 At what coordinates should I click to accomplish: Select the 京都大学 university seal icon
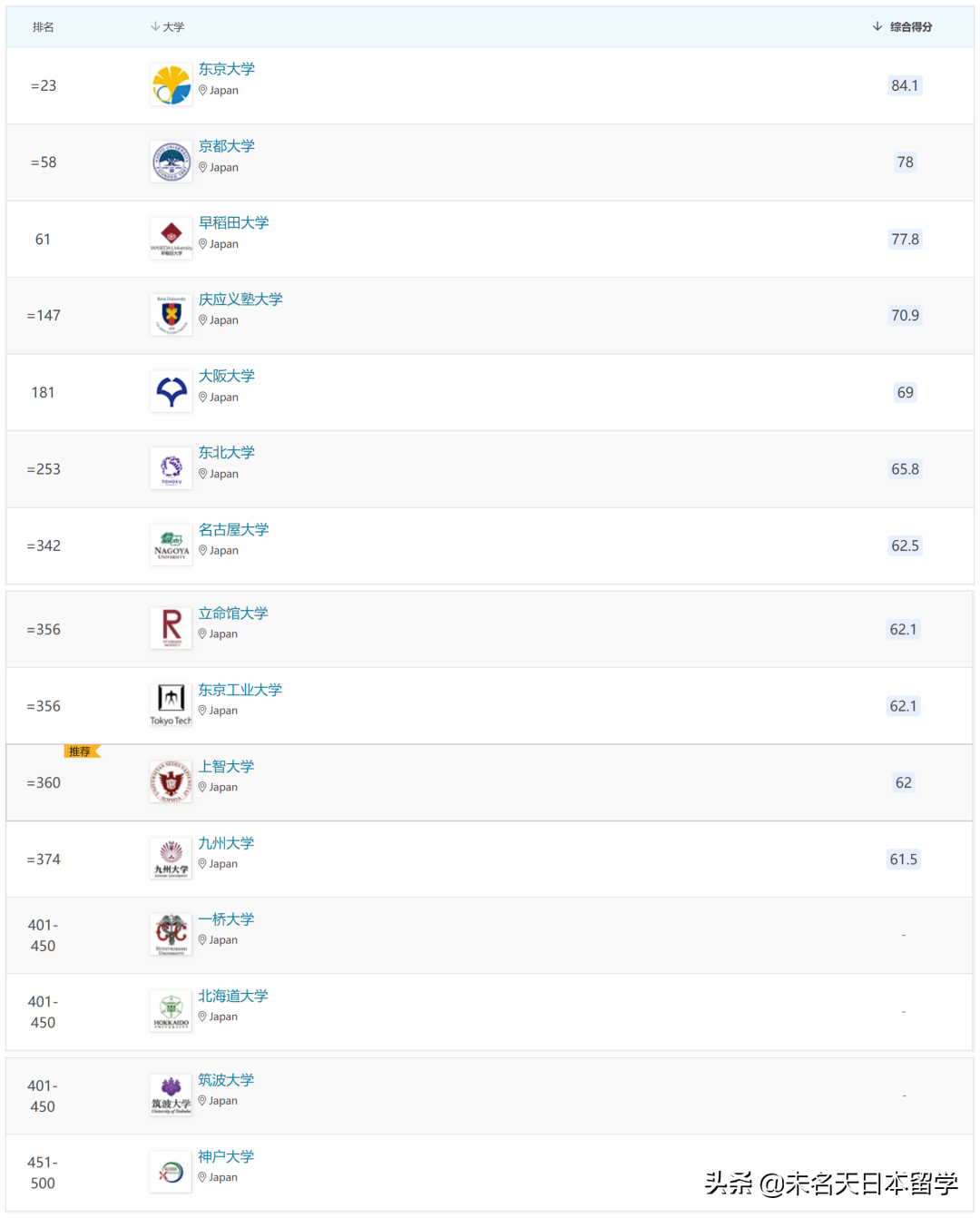point(171,161)
